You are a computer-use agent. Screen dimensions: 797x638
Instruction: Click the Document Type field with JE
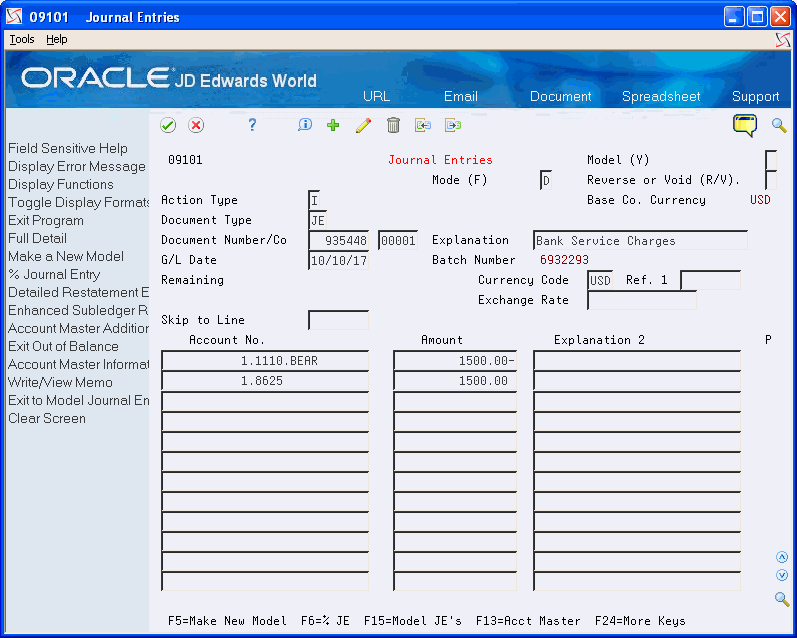[x=317, y=220]
